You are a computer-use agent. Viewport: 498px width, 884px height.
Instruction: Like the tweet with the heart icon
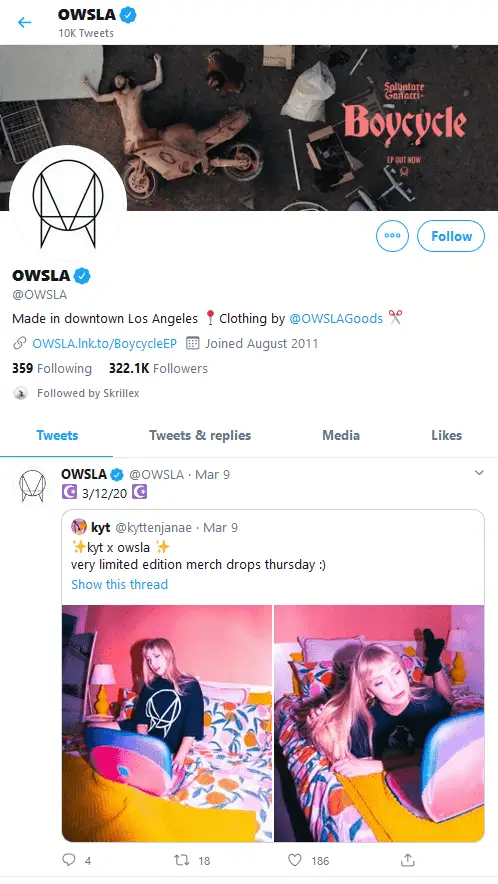(295, 860)
